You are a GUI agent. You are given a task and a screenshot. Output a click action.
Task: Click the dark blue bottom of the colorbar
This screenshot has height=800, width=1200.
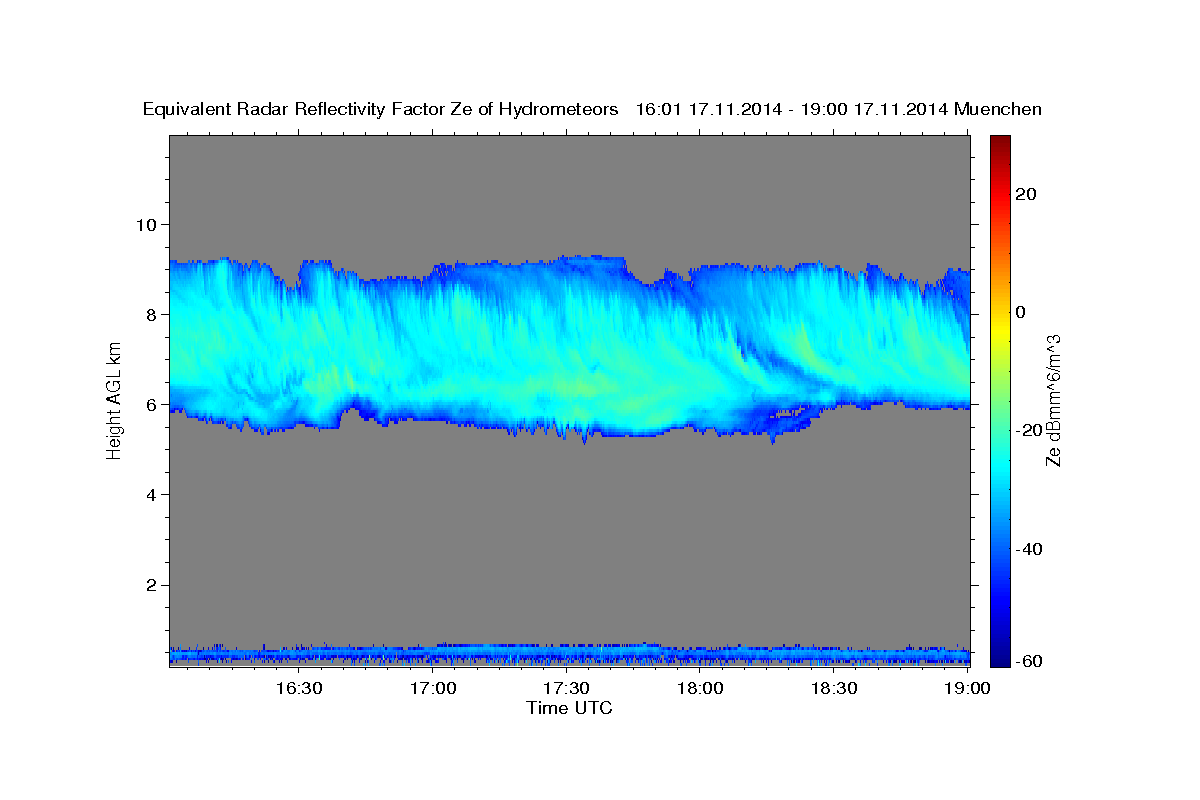(x=1000, y=658)
